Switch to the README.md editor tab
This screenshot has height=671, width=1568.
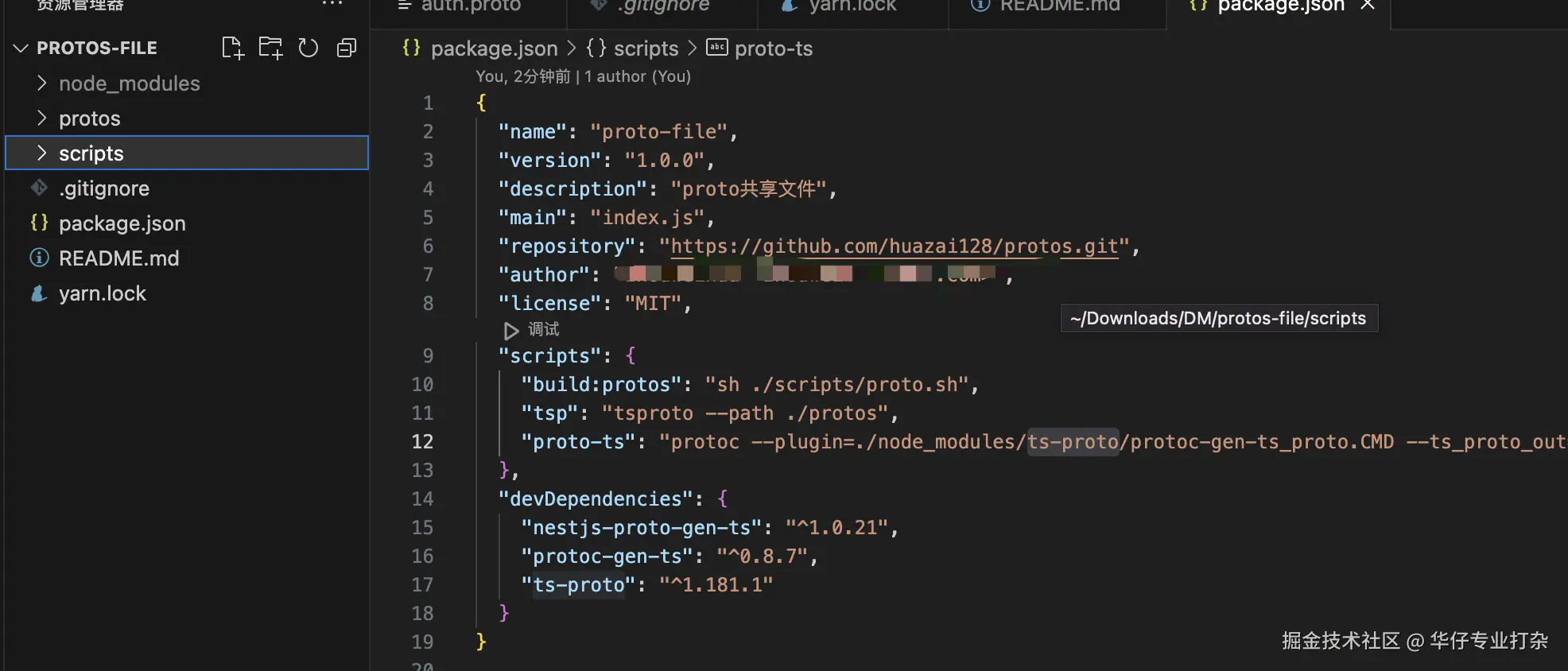[1059, 6]
